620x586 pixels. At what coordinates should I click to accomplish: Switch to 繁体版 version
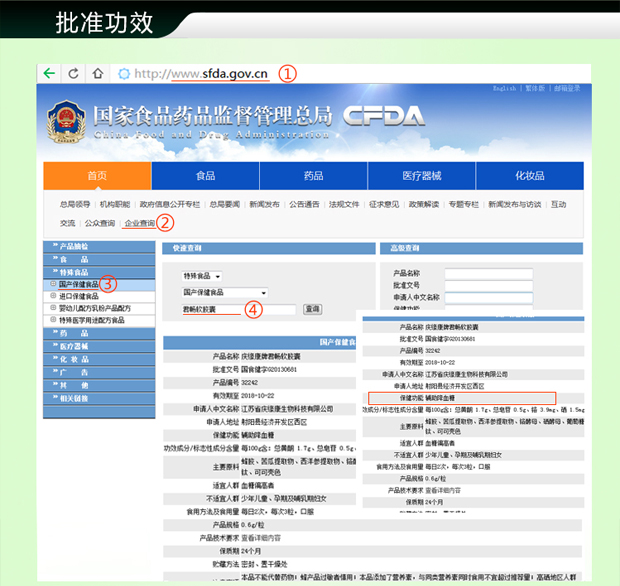(535, 88)
